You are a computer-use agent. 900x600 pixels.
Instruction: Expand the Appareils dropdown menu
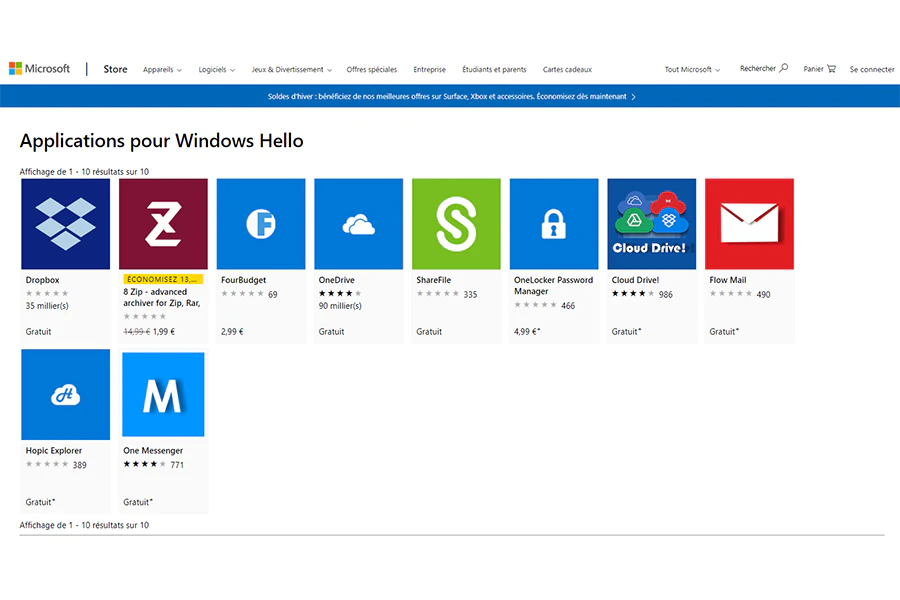162,70
